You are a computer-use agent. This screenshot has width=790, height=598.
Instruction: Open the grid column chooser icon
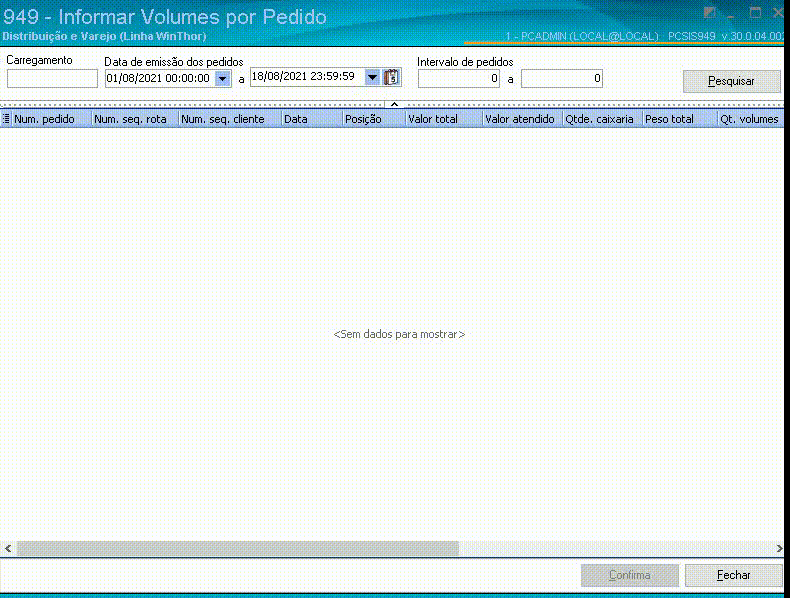point(6,119)
